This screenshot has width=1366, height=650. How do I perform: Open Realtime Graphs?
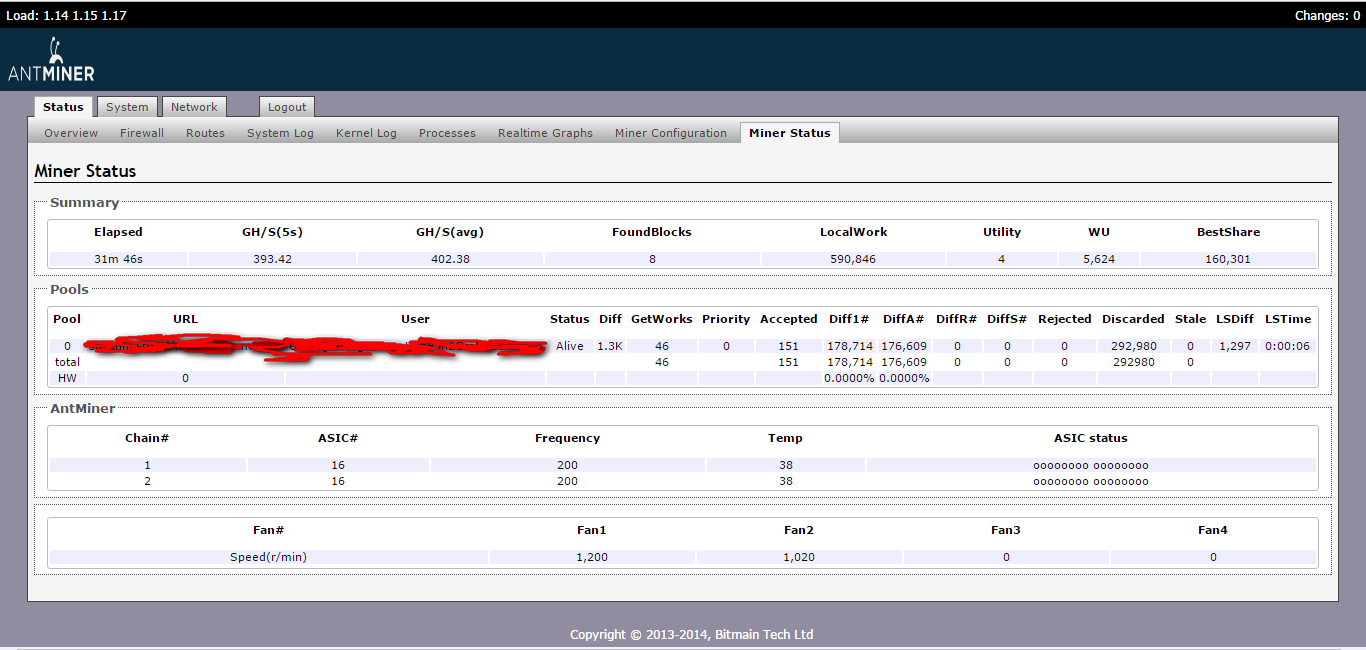pos(545,133)
